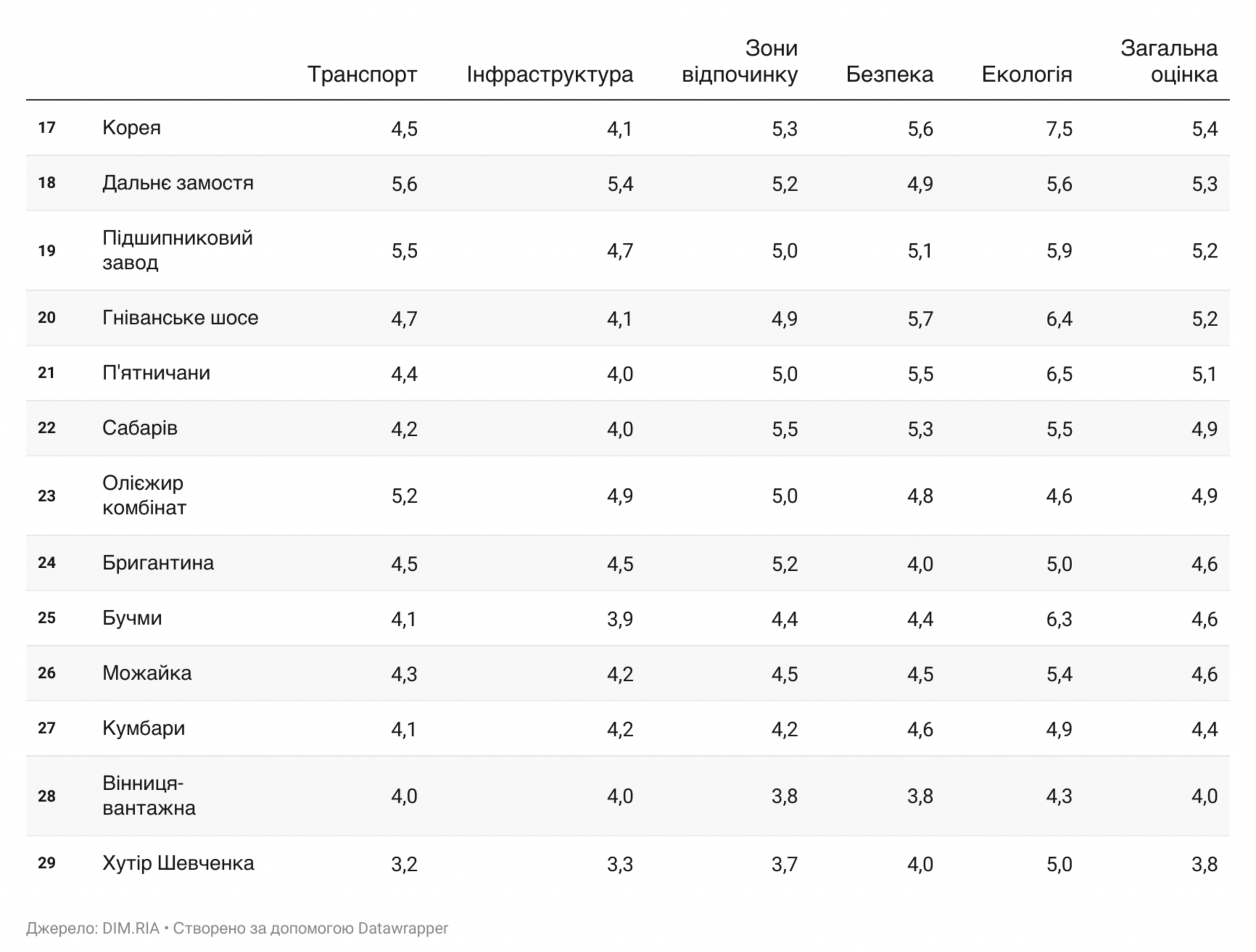Image resolution: width=1256 pixels, height=952 pixels.
Task: Click the Транспорт column header
Action: pyautogui.click(x=362, y=74)
